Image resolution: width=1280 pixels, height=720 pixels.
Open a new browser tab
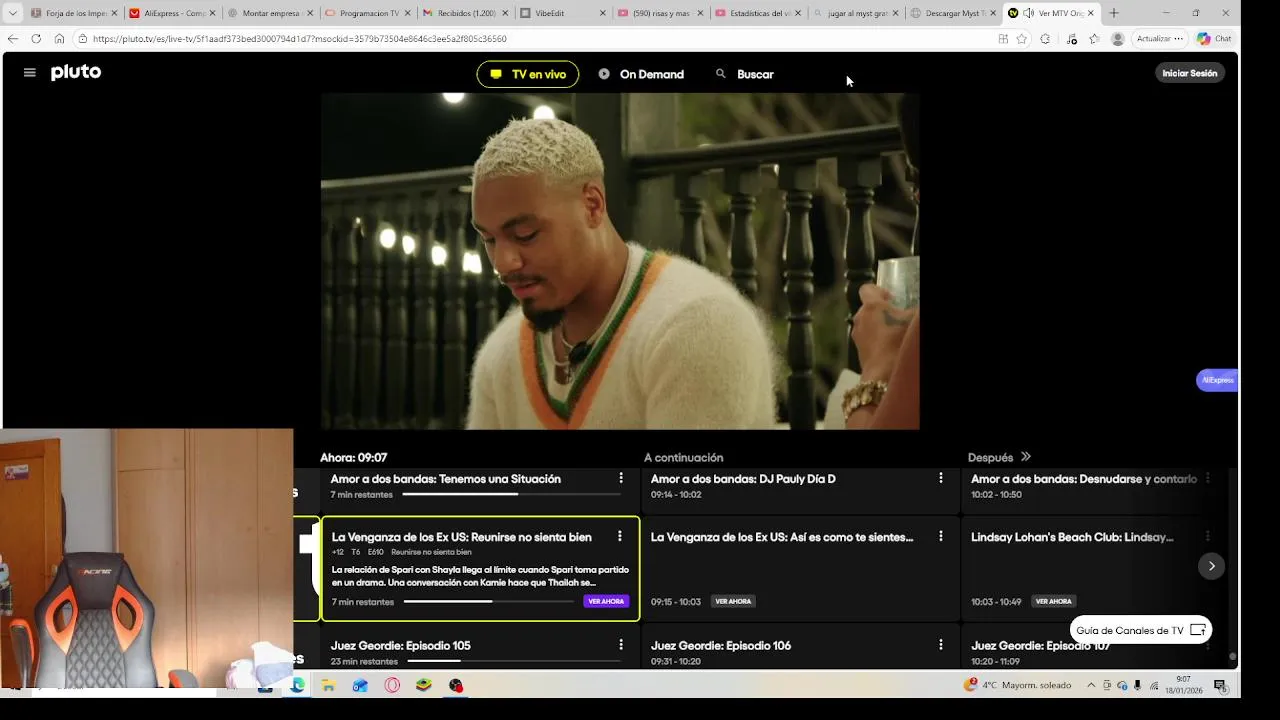pos(1114,13)
